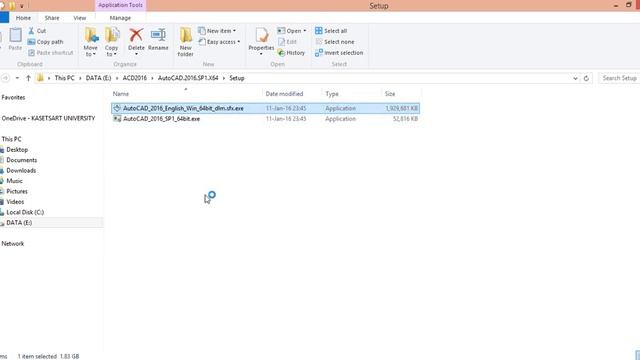Viewport: 640px width, 360px height.
Task: Click Invert selection in ribbon
Action: pos(339,53)
